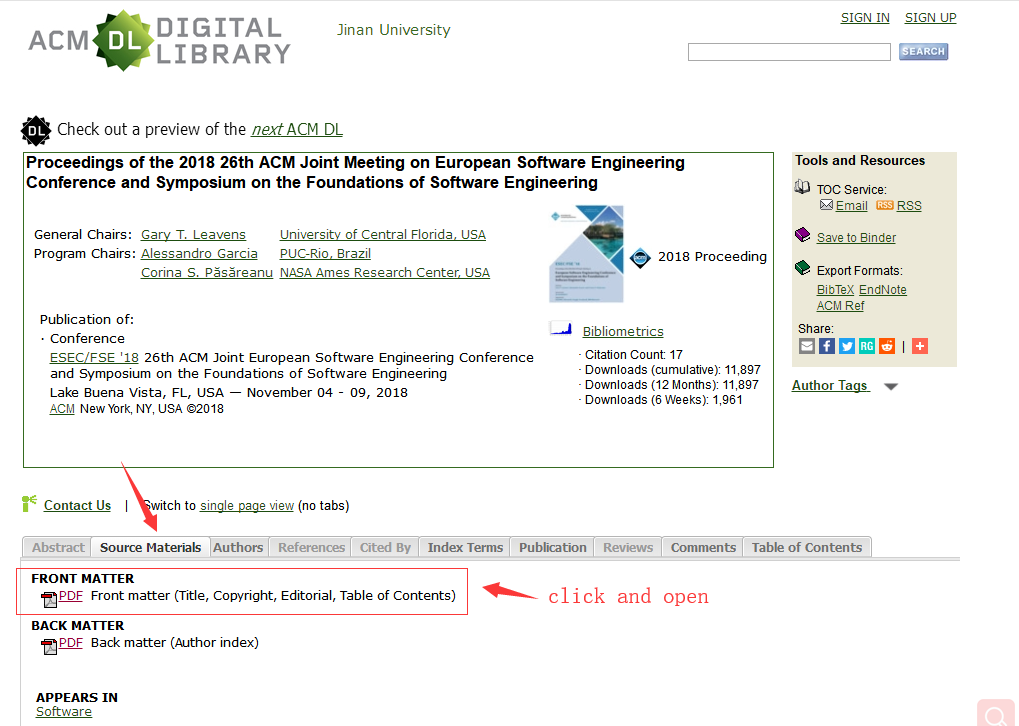Click the Downloads (6 Weeks): 1,961 text
The width and height of the screenshot is (1019, 726).
(664, 400)
